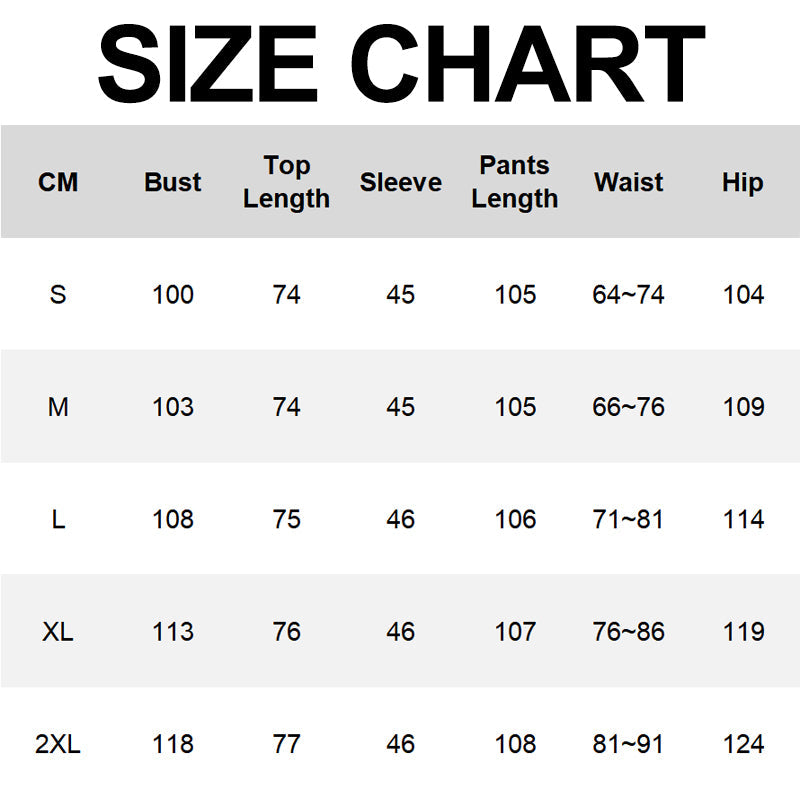800x800 pixels.
Task: Click the 2XL size row label
Action: point(58,745)
